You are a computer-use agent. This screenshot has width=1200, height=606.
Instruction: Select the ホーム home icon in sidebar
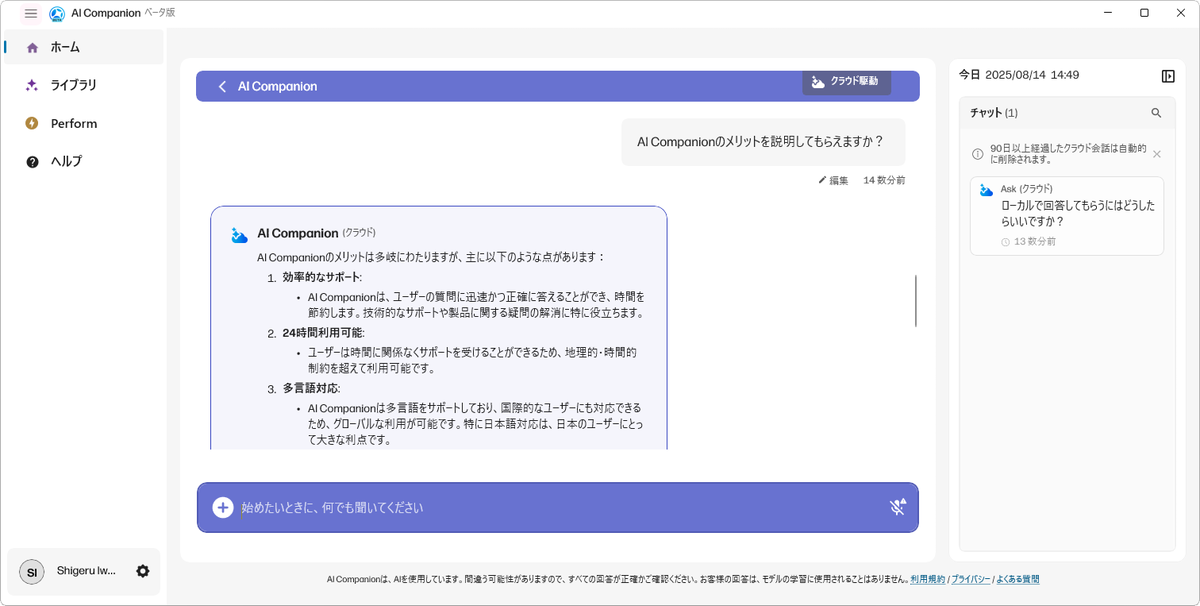(32, 47)
